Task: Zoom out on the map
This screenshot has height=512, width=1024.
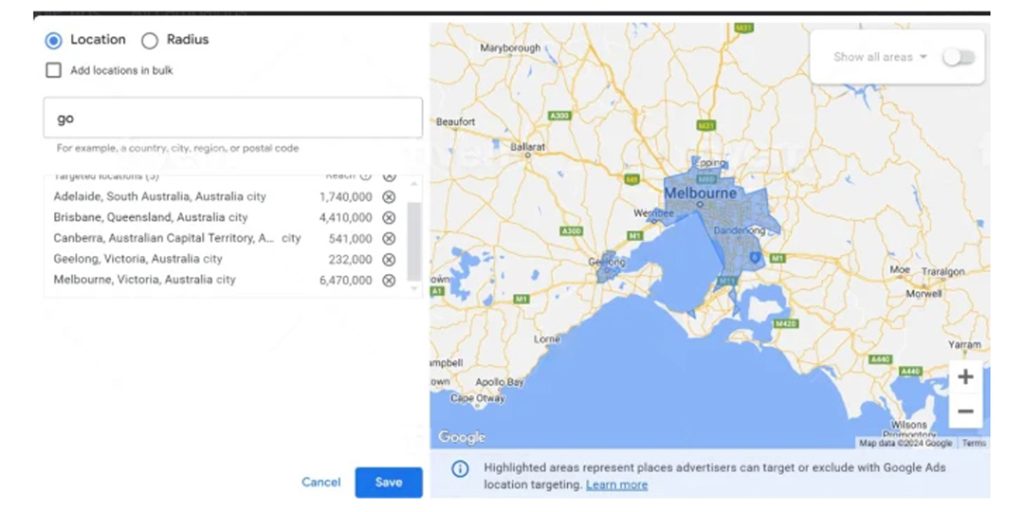Action: (965, 411)
